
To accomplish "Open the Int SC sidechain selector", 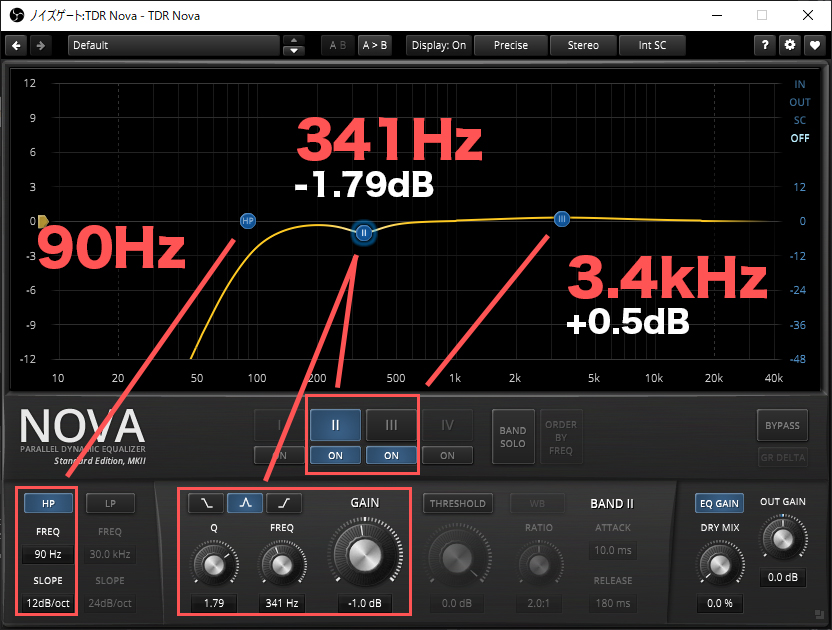I will point(652,46).
